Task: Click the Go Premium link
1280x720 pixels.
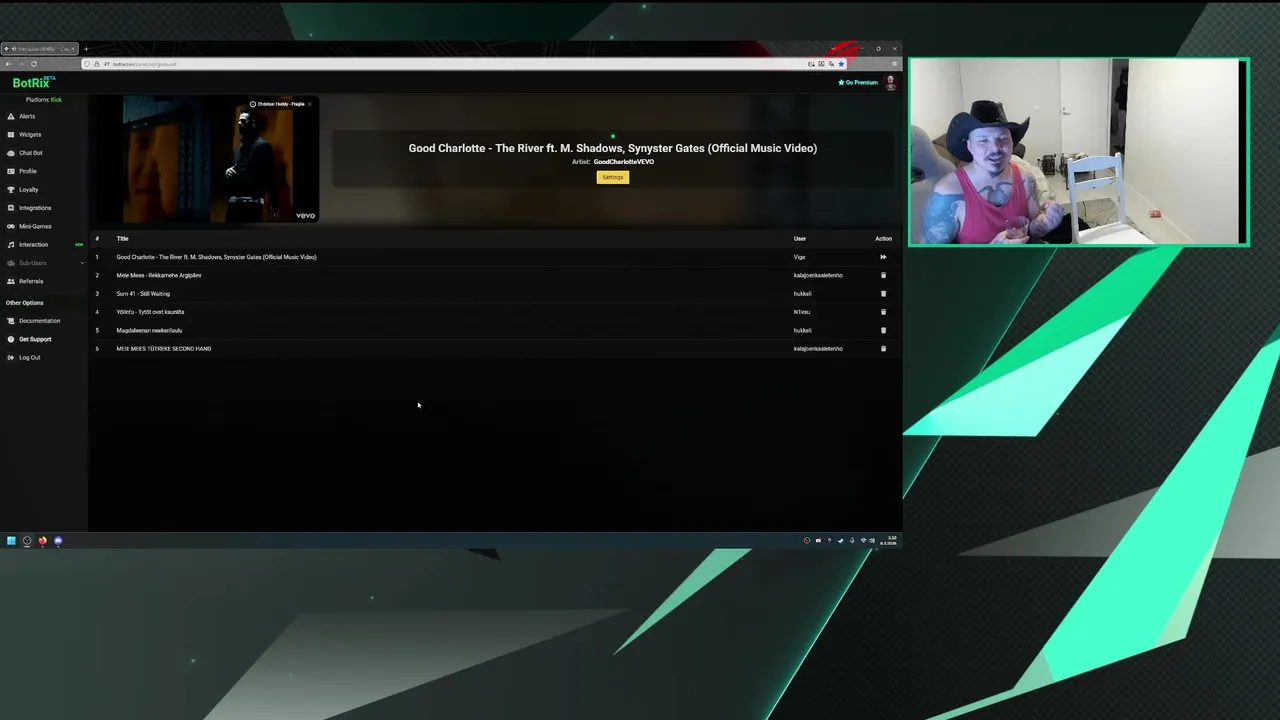Action: point(858,82)
